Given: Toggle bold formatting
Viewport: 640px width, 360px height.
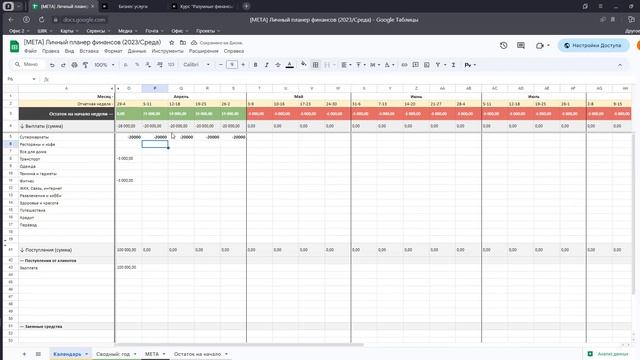Looking at the screenshot, I should click(x=256, y=65).
